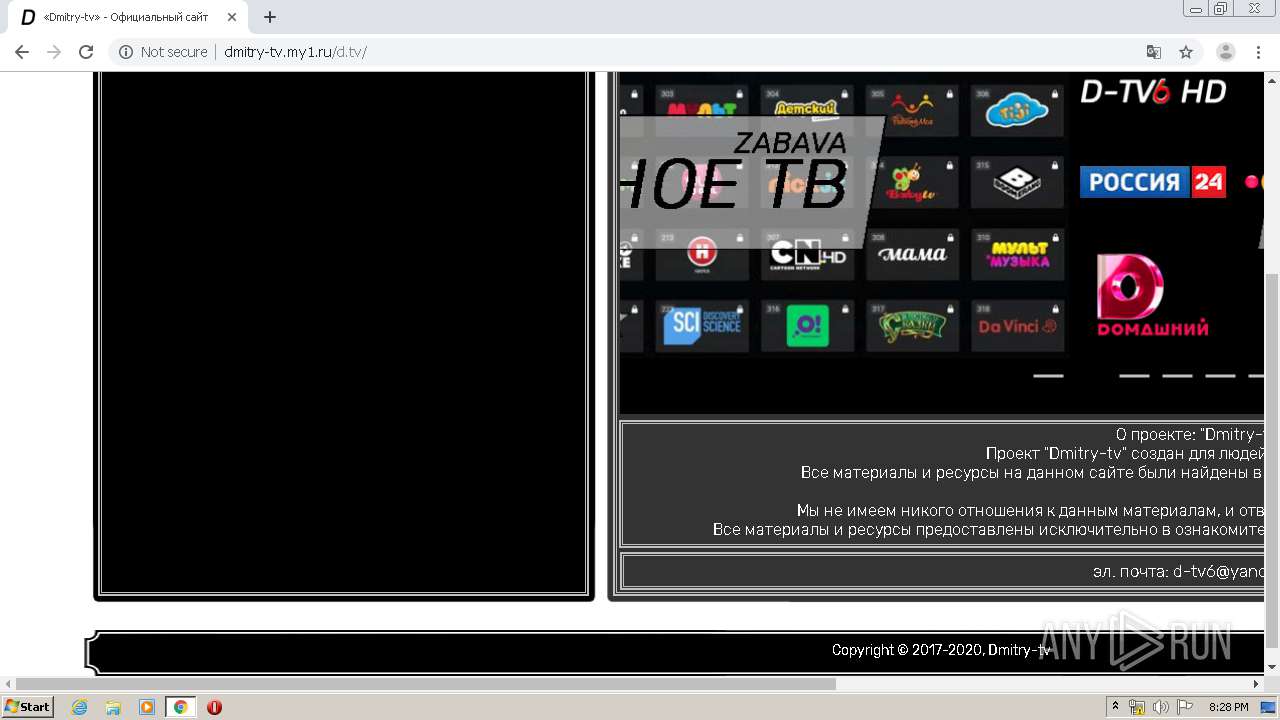Viewport: 1280px width, 720px height.
Task: Open the Windows Start menu
Action: click(27, 707)
